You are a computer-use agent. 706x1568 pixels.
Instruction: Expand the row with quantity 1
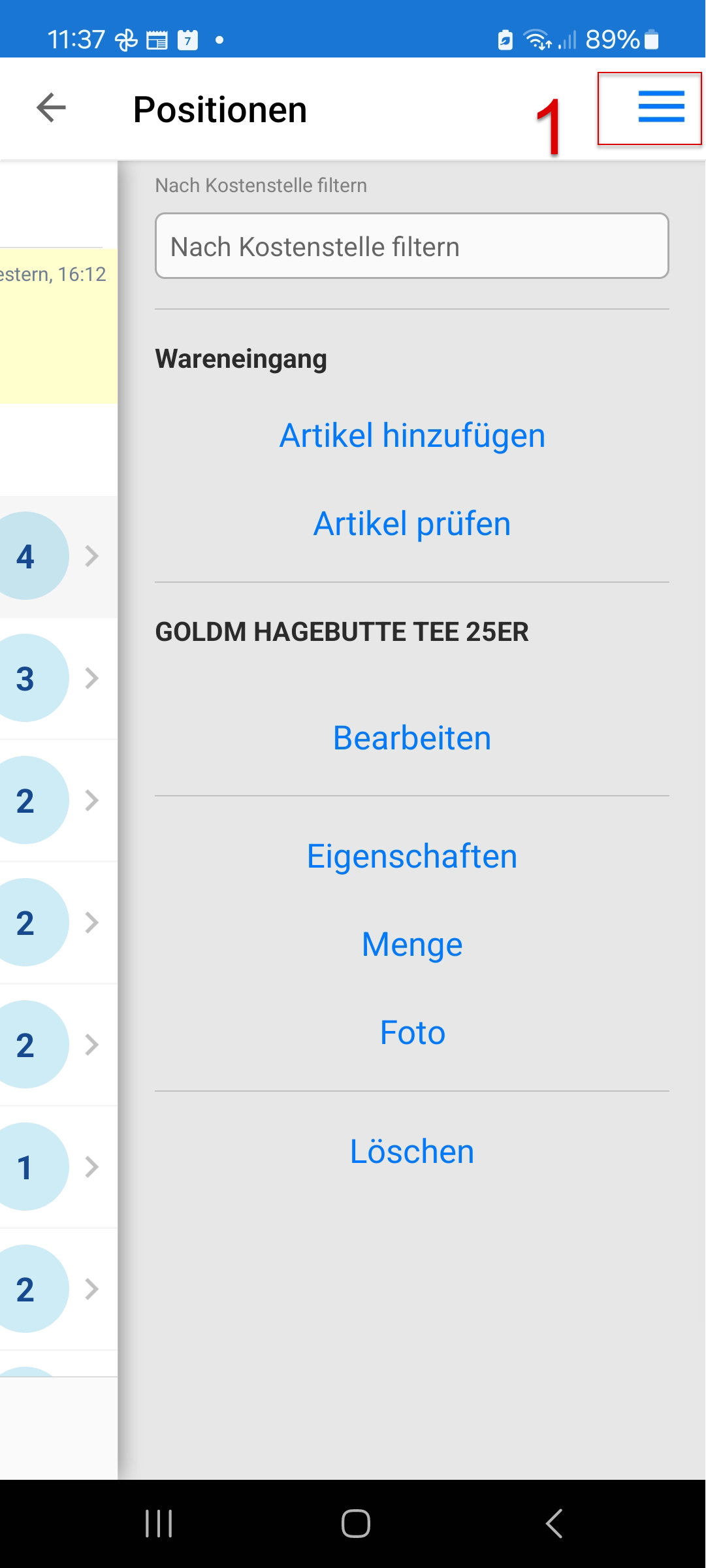point(92,1167)
